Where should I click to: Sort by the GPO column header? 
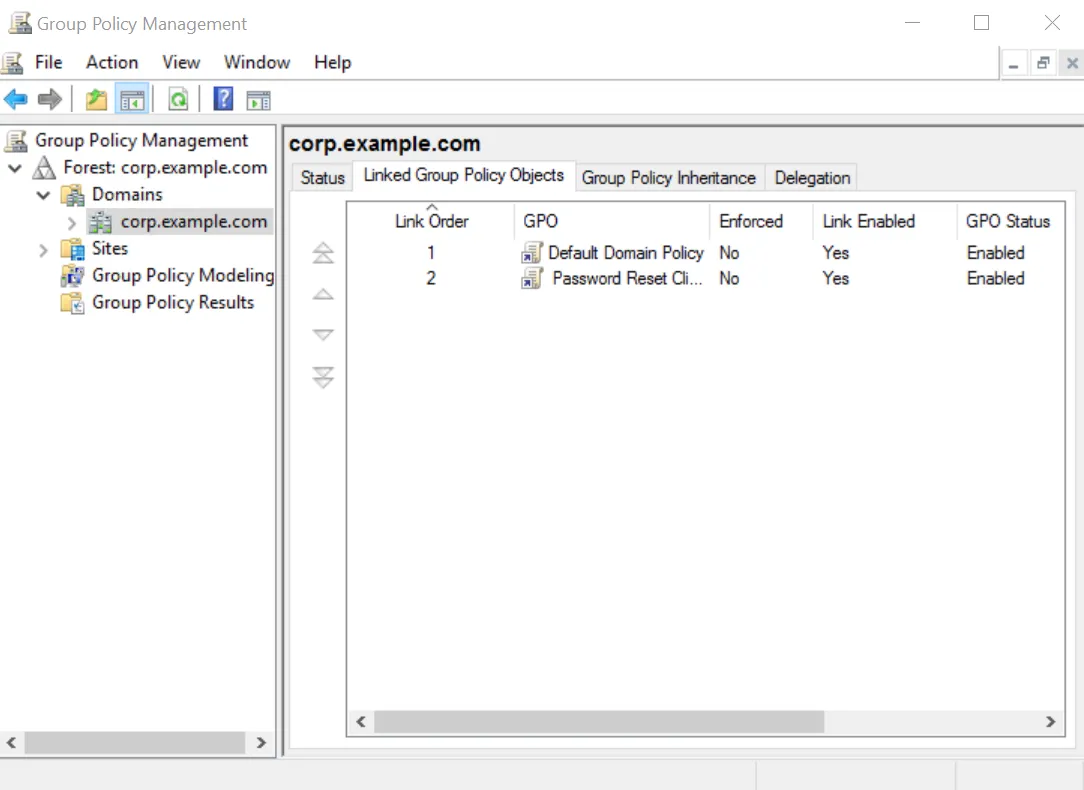click(x=613, y=221)
